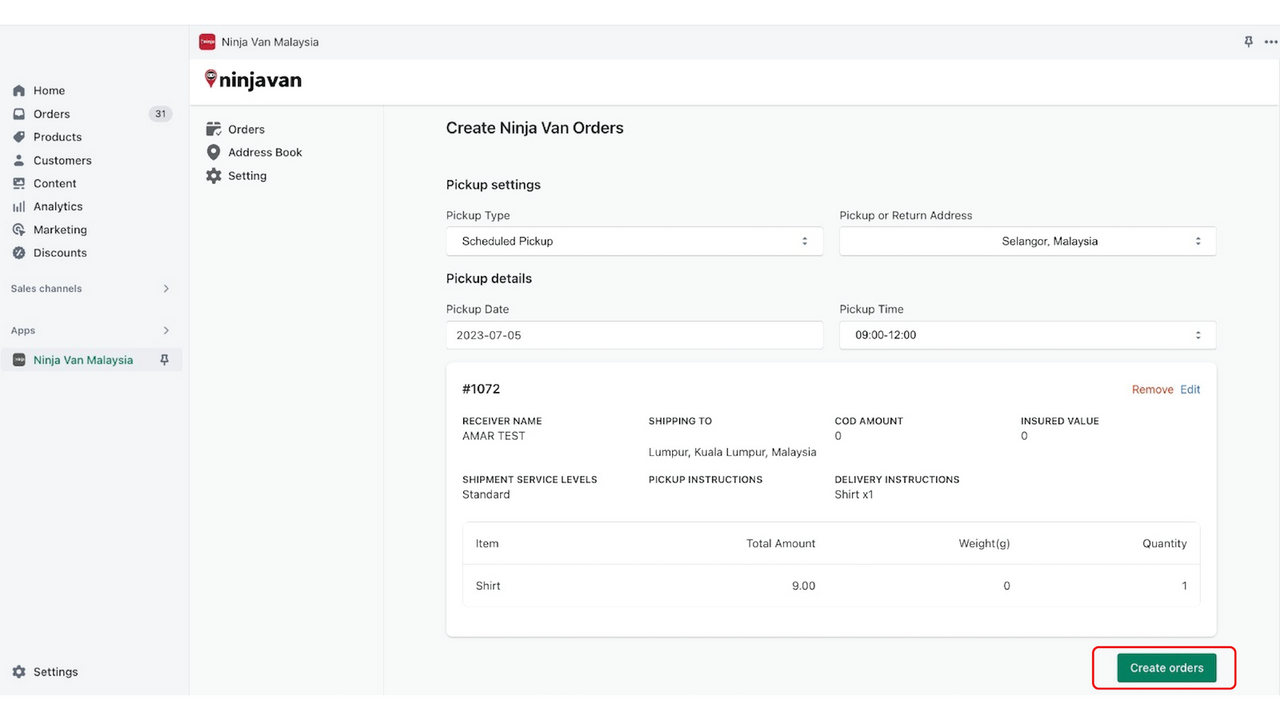Switch to Orders in the Ninja Van nav
Viewport: 1280px width, 720px height.
(246, 129)
